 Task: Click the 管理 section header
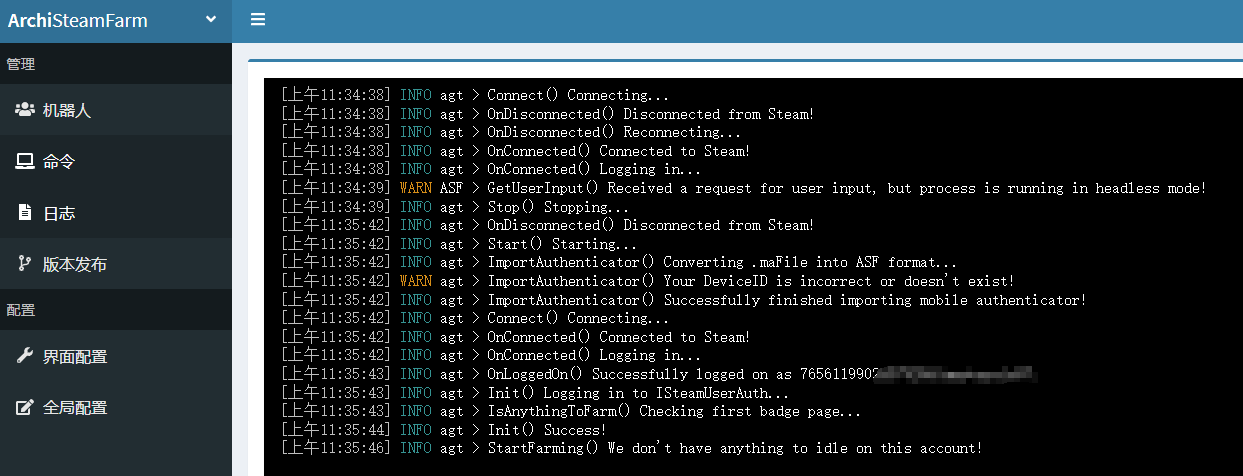point(21,64)
